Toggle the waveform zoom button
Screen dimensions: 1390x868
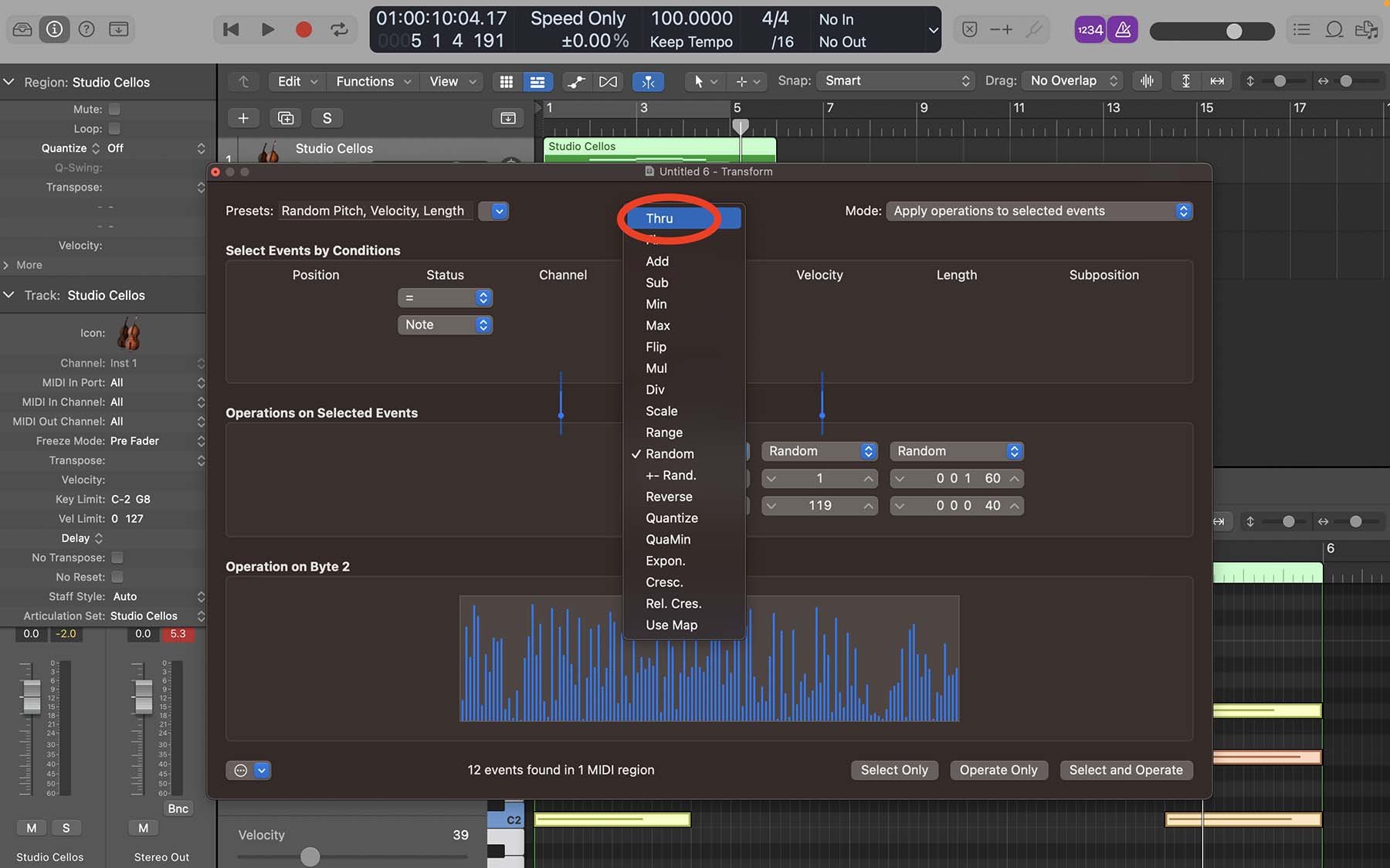coord(1147,81)
